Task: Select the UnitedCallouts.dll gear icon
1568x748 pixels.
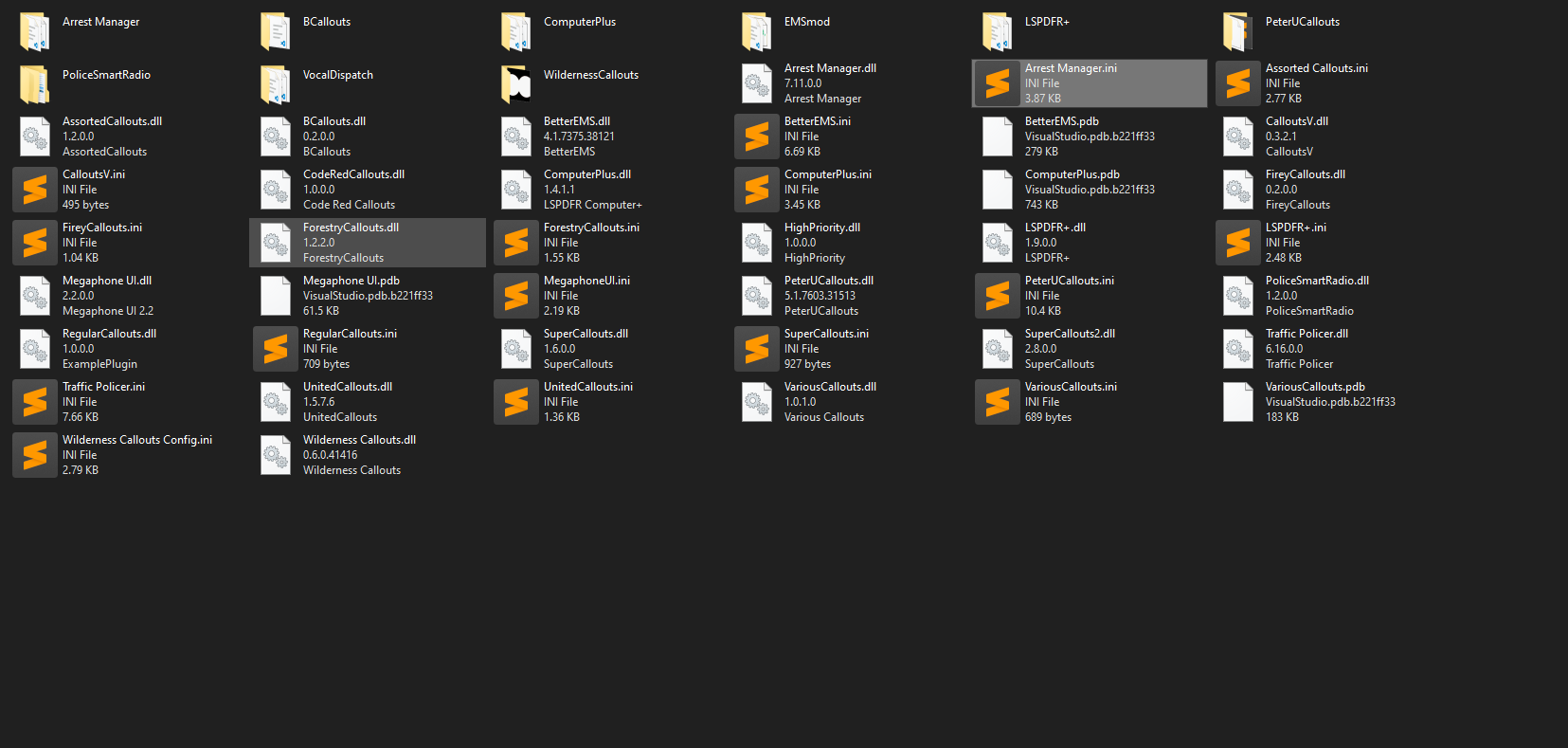Action: click(x=276, y=402)
